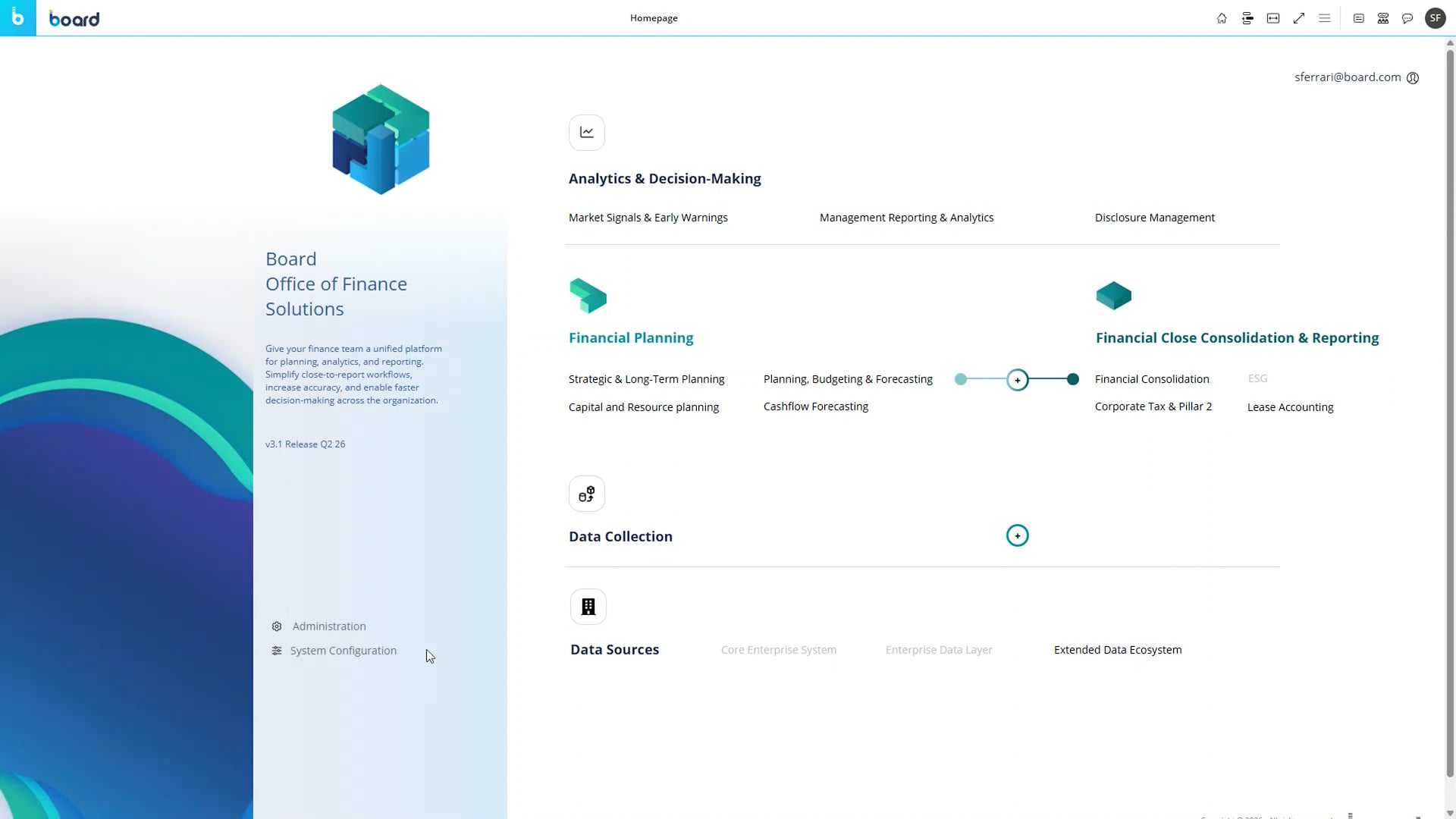1456x819 pixels.
Task: Click the Board cube logo image
Action: [x=381, y=140]
